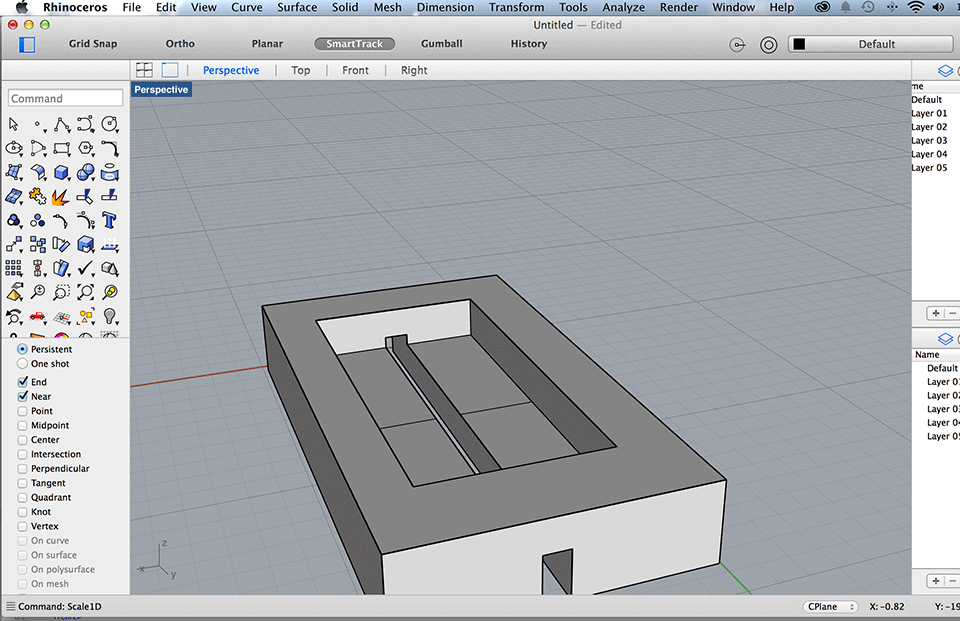960x621 pixels.
Task: Click the Explode tool icon
Action: pos(61,196)
